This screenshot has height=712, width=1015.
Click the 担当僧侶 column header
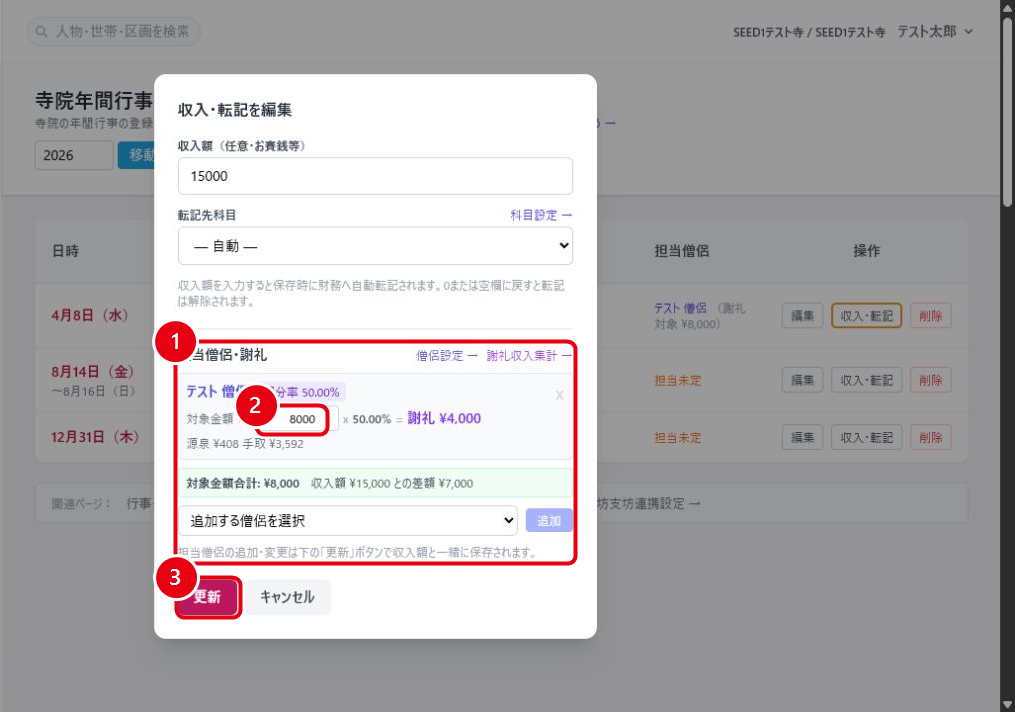pyautogui.click(x=682, y=251)
